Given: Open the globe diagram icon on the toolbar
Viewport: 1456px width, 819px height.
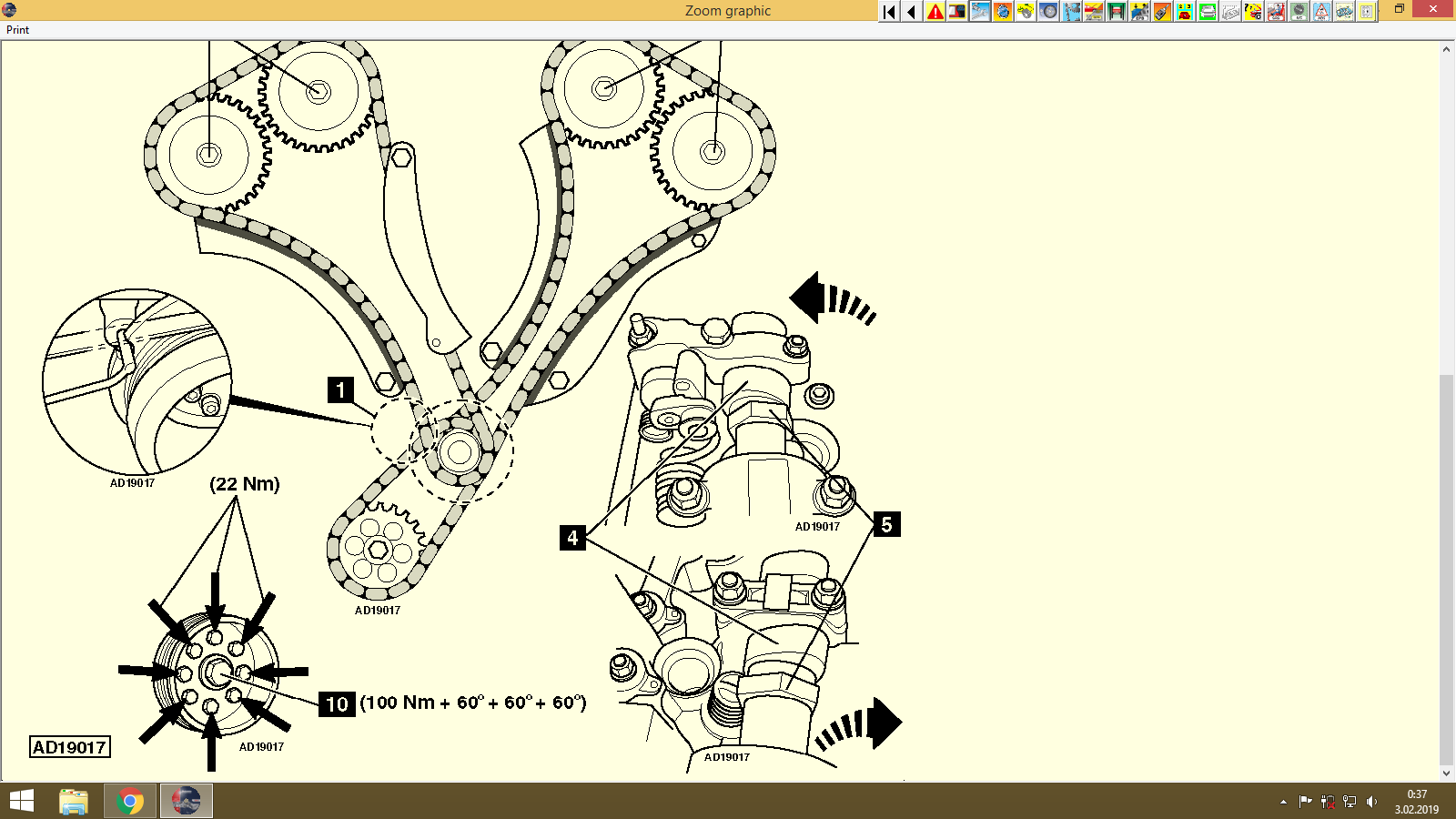Looking at the screenshot, I should (x=1001, y=13).
